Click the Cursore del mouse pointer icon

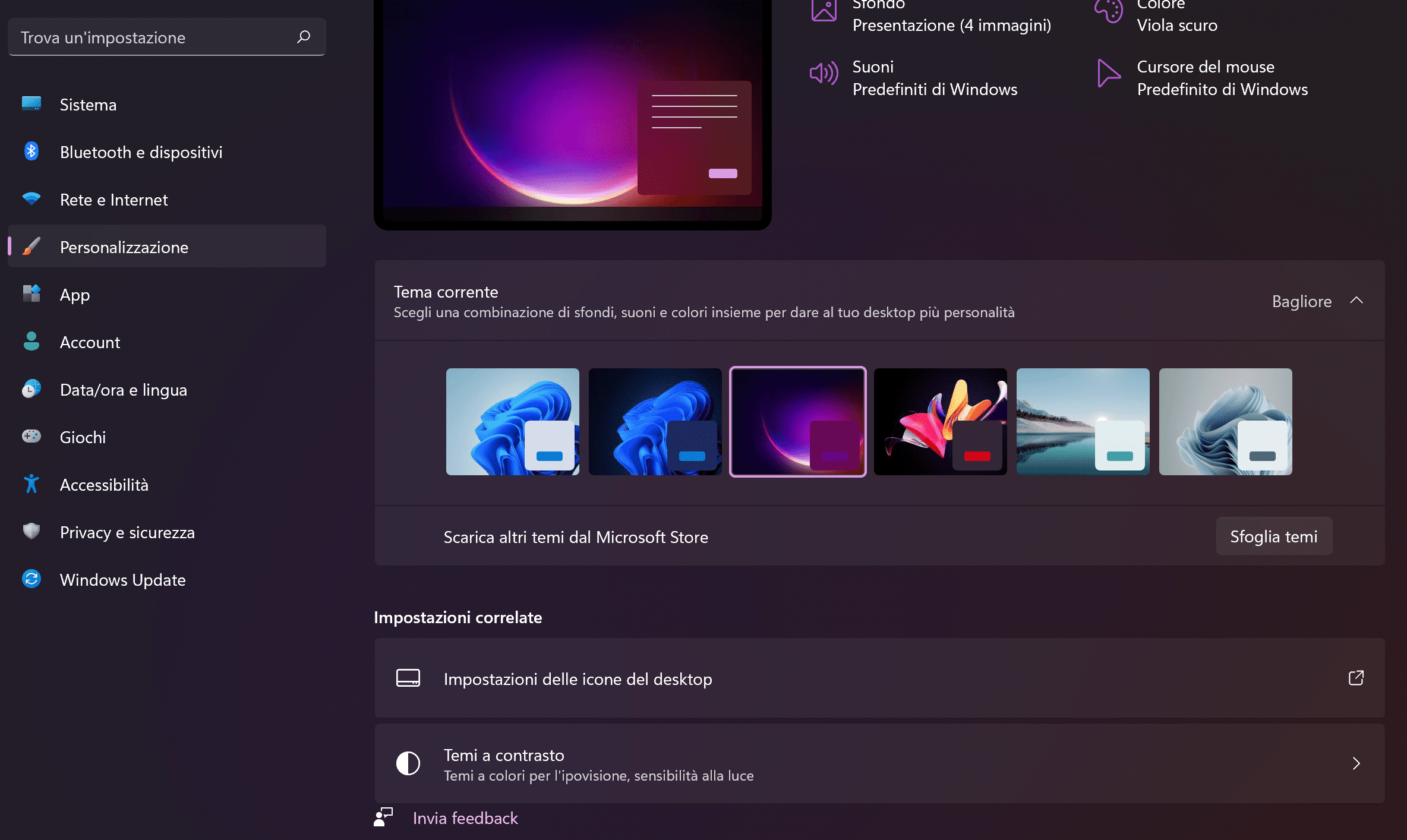pyautogui.click(x=1109, y=73)
